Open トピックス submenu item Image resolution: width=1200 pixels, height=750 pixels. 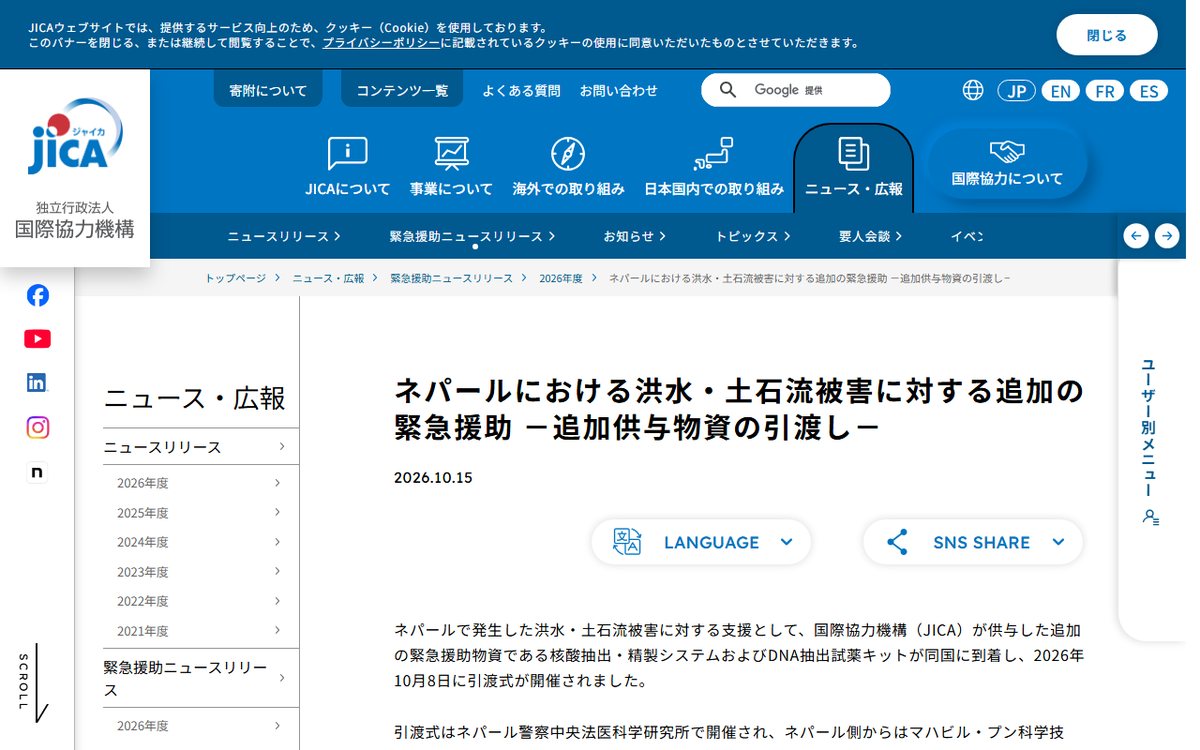click(x=753, y=236)
